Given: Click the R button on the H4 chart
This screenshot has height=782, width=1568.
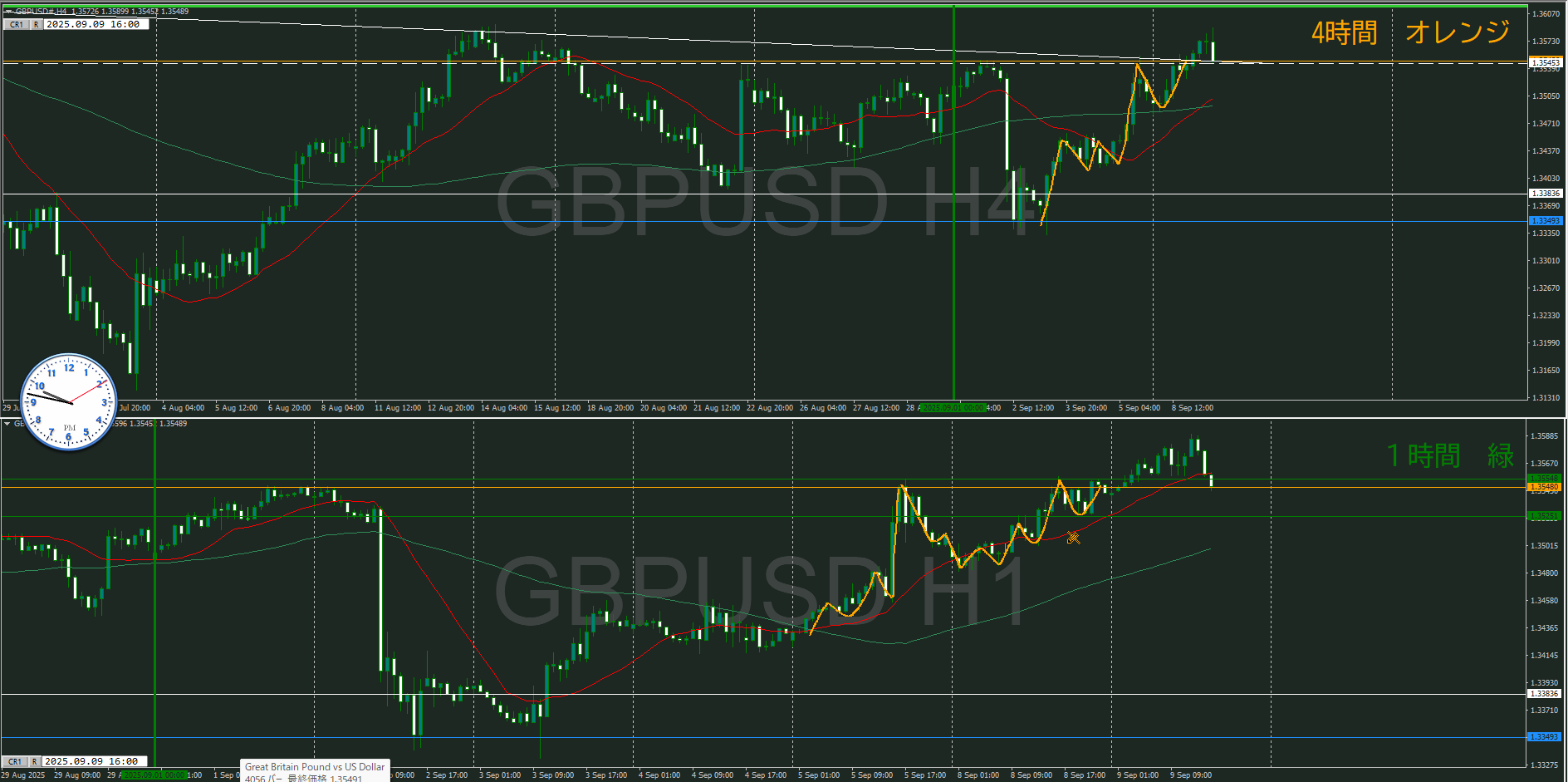Looking at the screenshot, I should (36, 25).
